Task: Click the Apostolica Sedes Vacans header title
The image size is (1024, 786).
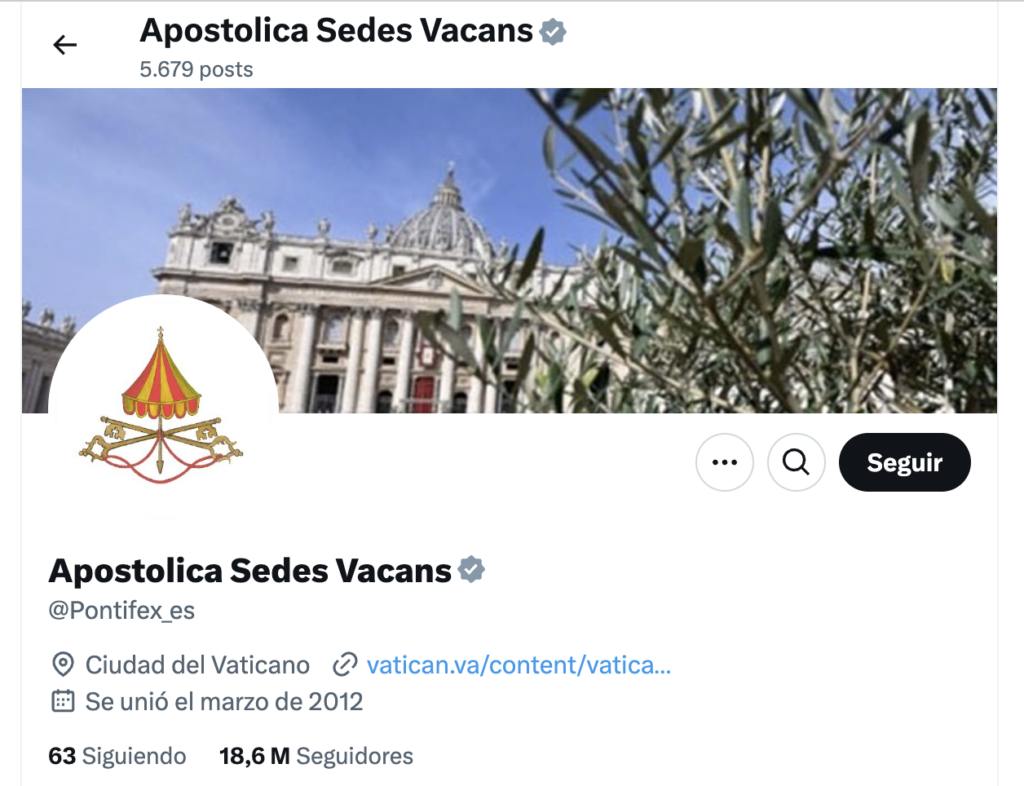Action: pos(336,31)
